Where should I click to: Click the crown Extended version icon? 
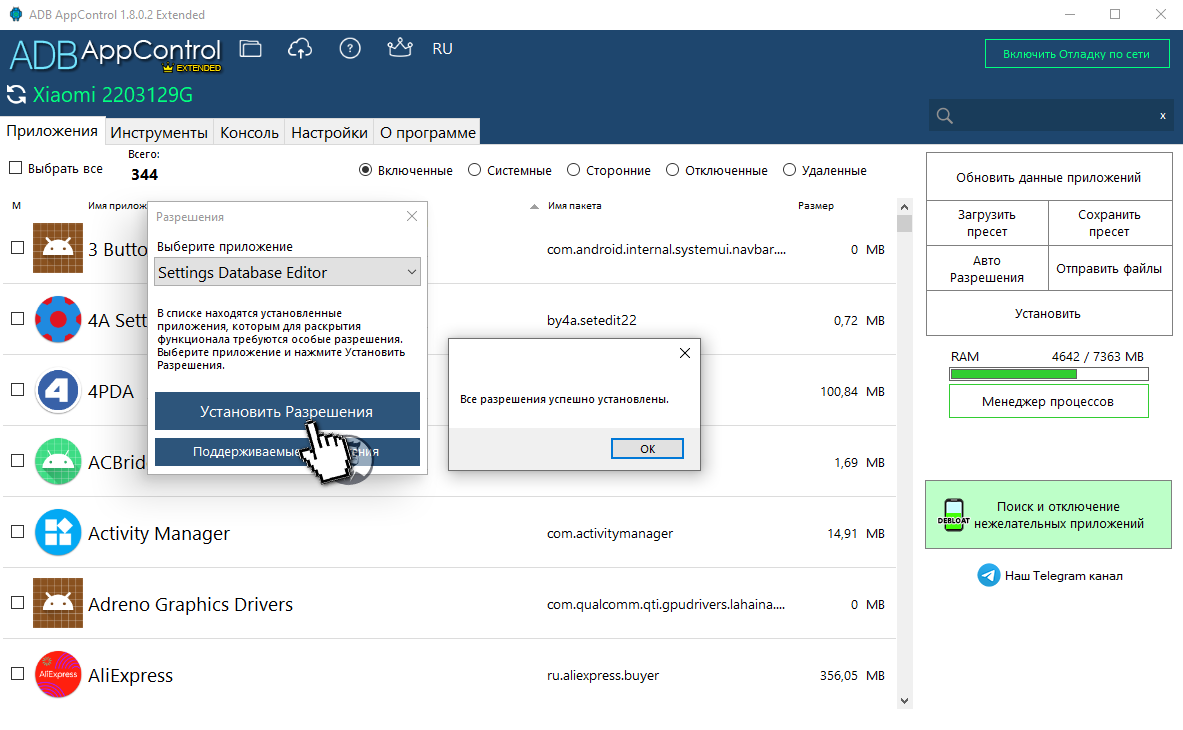pyautogui.click(x=400, y=48)
